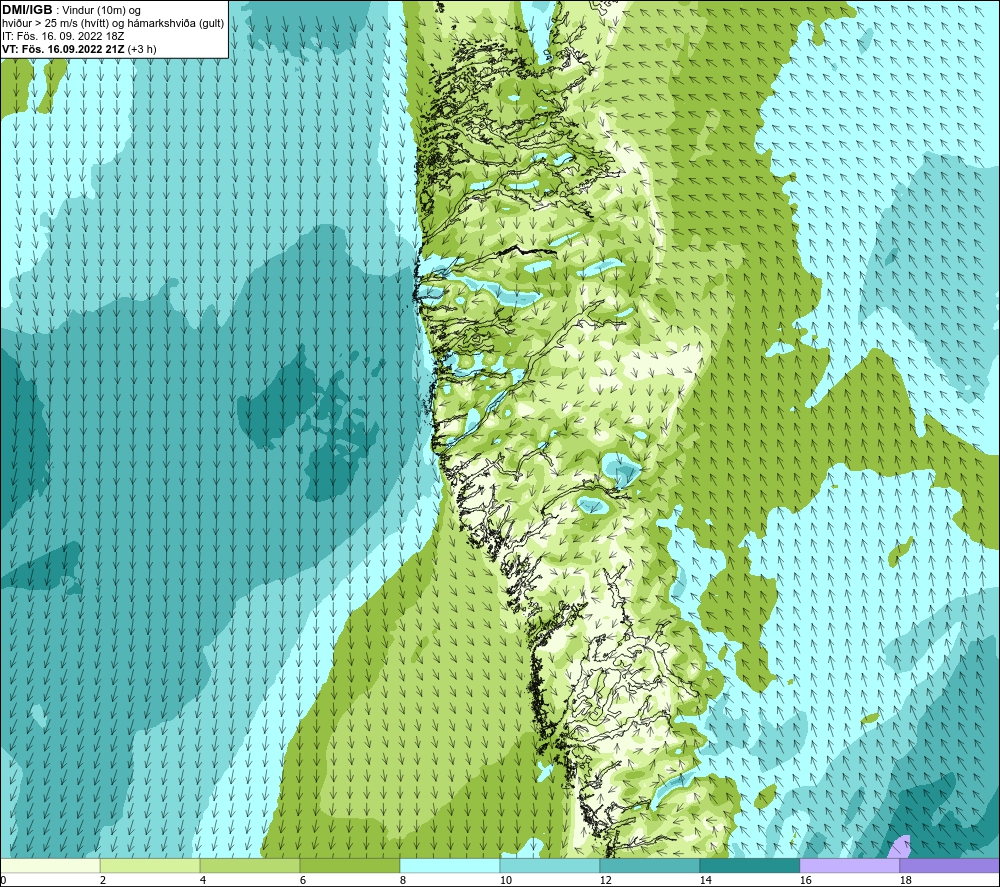Image resolution: width=1000 pixels, height=887 pixels.
Task: Click the 'VT: Fös. 16.09.2022 21Z' line
Action: (x=63, y=49)
